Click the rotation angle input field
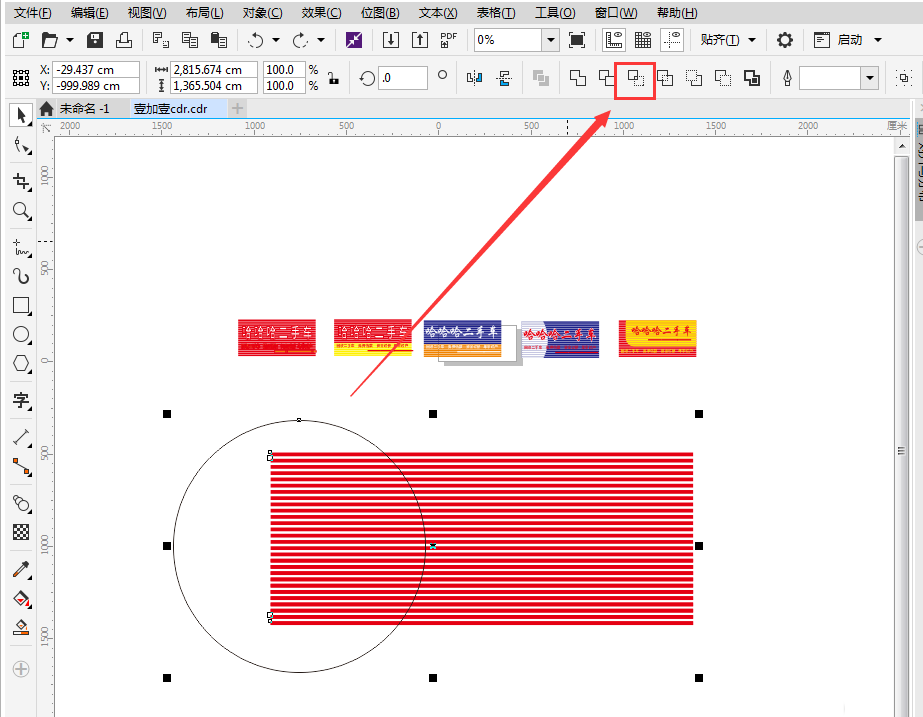The height and width of the screenshot is (717, 923). [403, 78]
